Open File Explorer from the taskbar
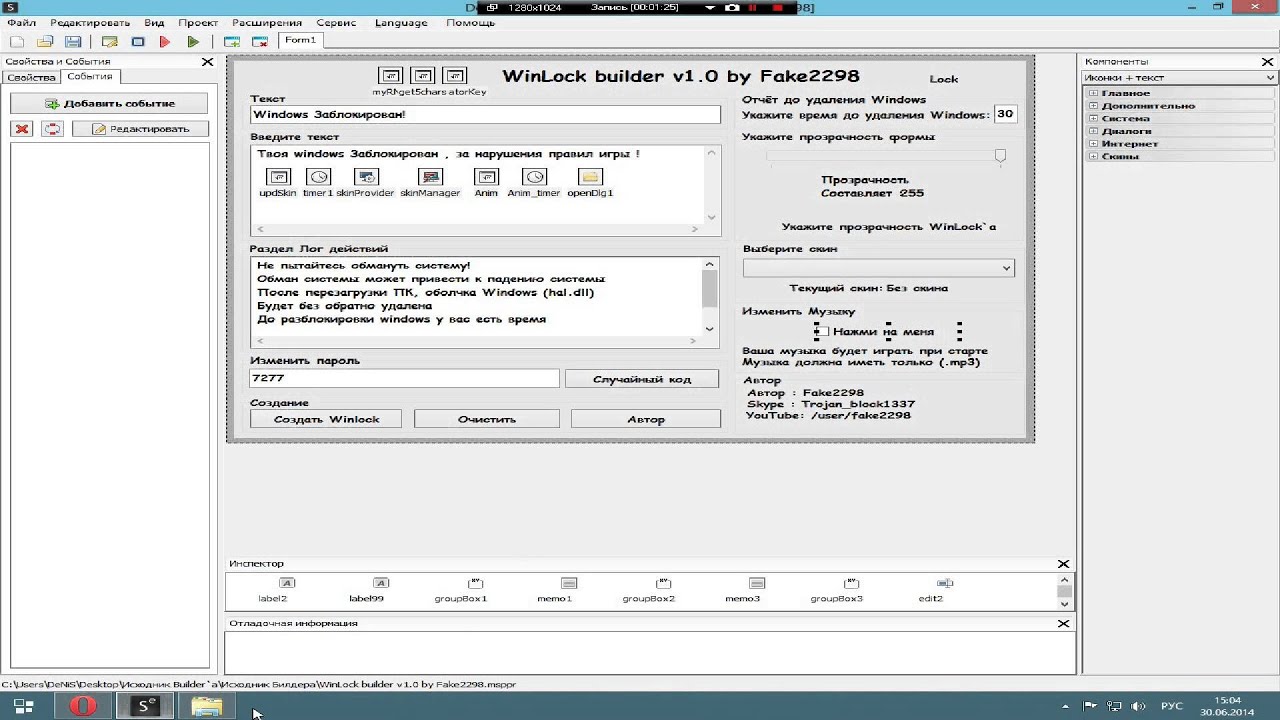 click(x=207, y=706)
